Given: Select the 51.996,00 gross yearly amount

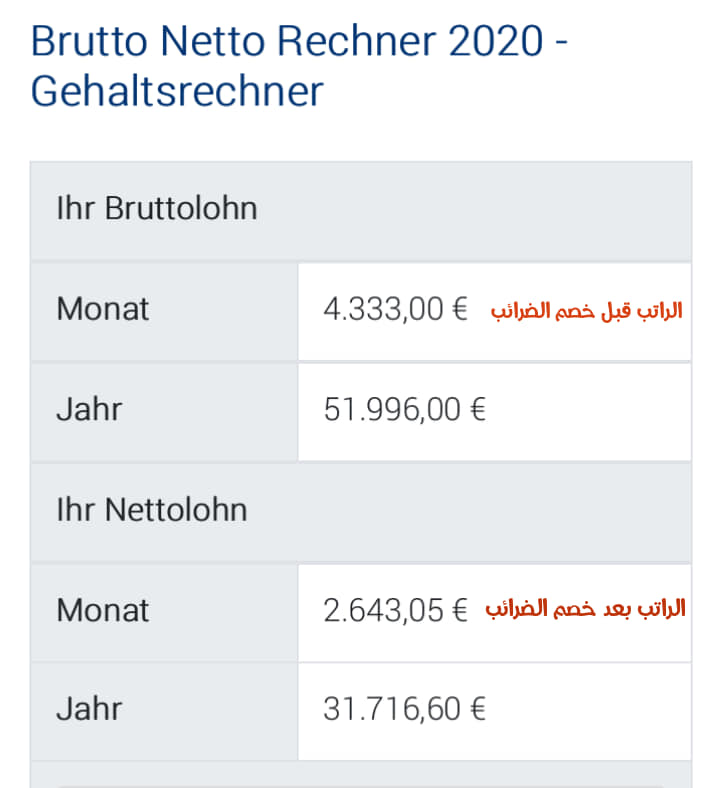Looking at the screenshot, I should [x=392, y=409].
